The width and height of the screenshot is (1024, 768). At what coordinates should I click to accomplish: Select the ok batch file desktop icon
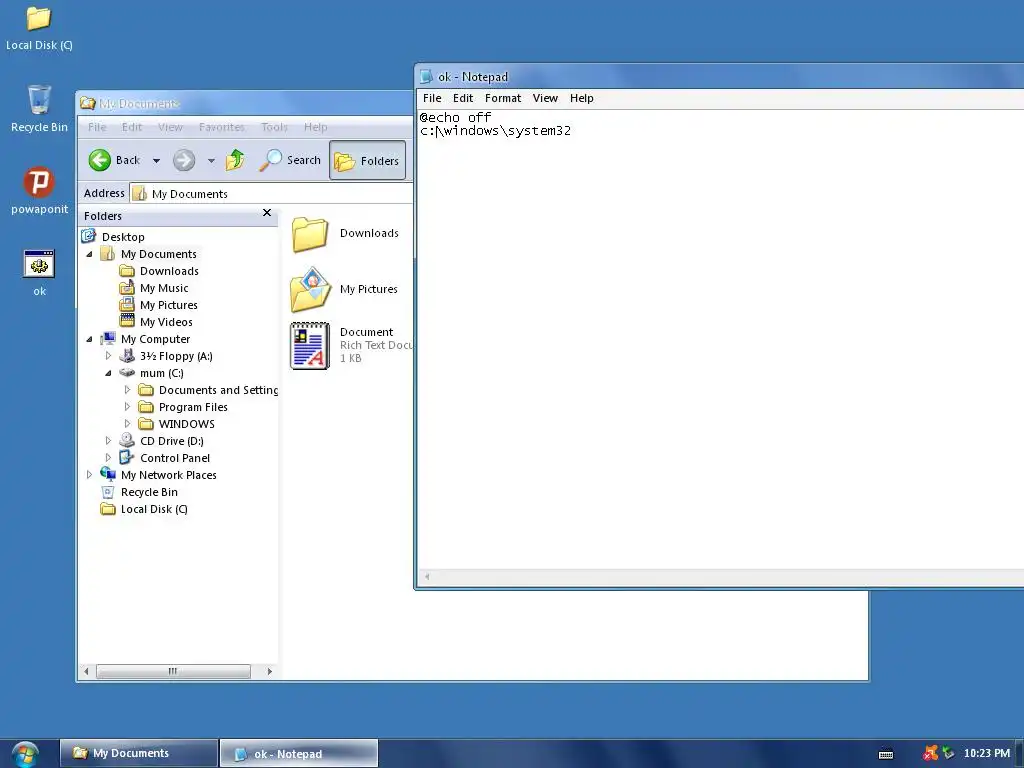pyautogui.click(x=39, y=273)
